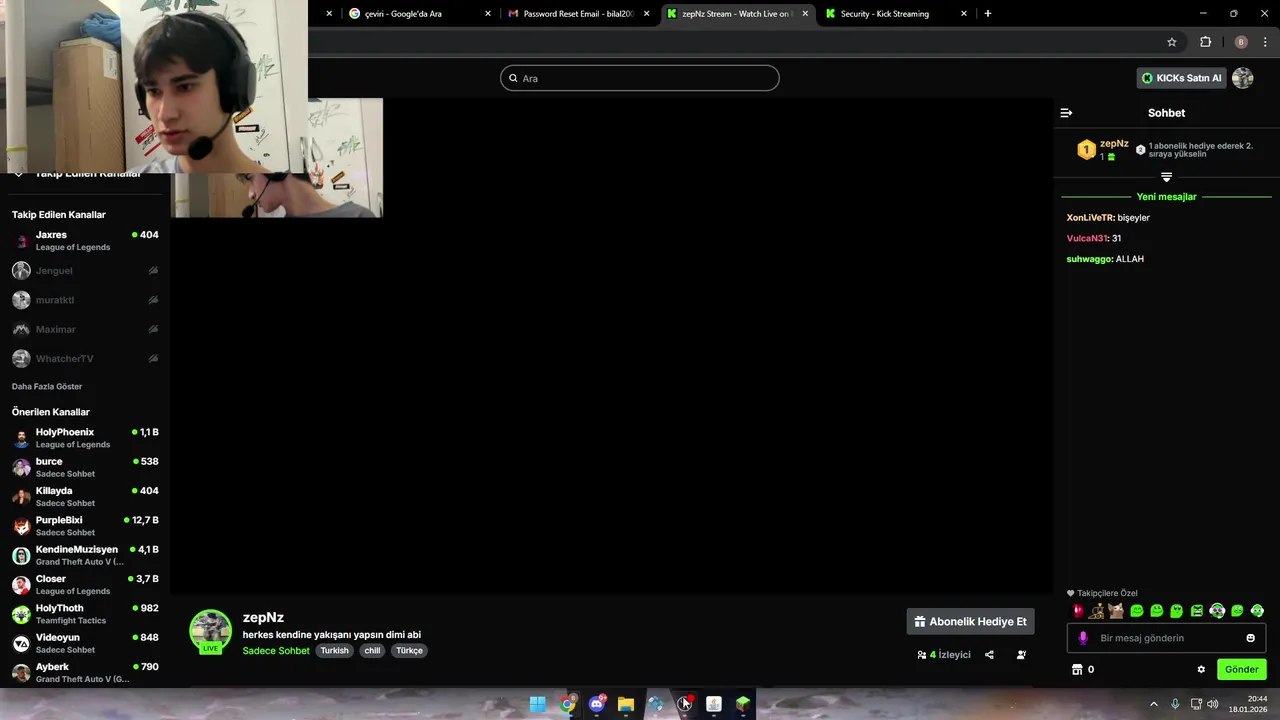Click the XonLiVeTR chat username
This screenshot has height=720, width=1280.
[1090, 218]
